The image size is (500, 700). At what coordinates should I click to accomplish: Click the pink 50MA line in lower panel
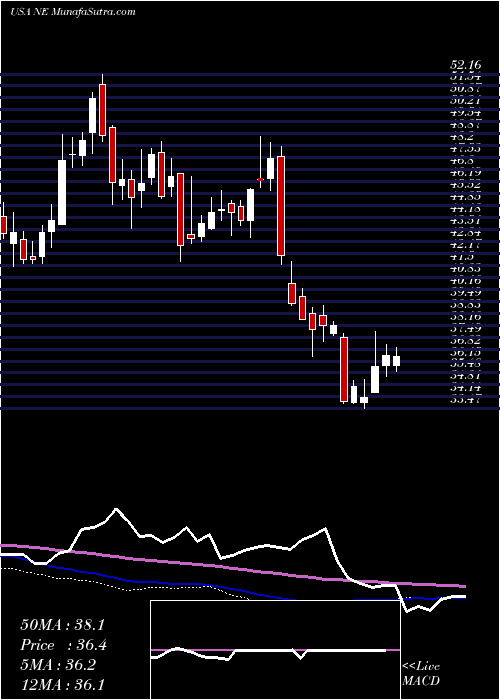pyautogui.click(x=232, y=568)
